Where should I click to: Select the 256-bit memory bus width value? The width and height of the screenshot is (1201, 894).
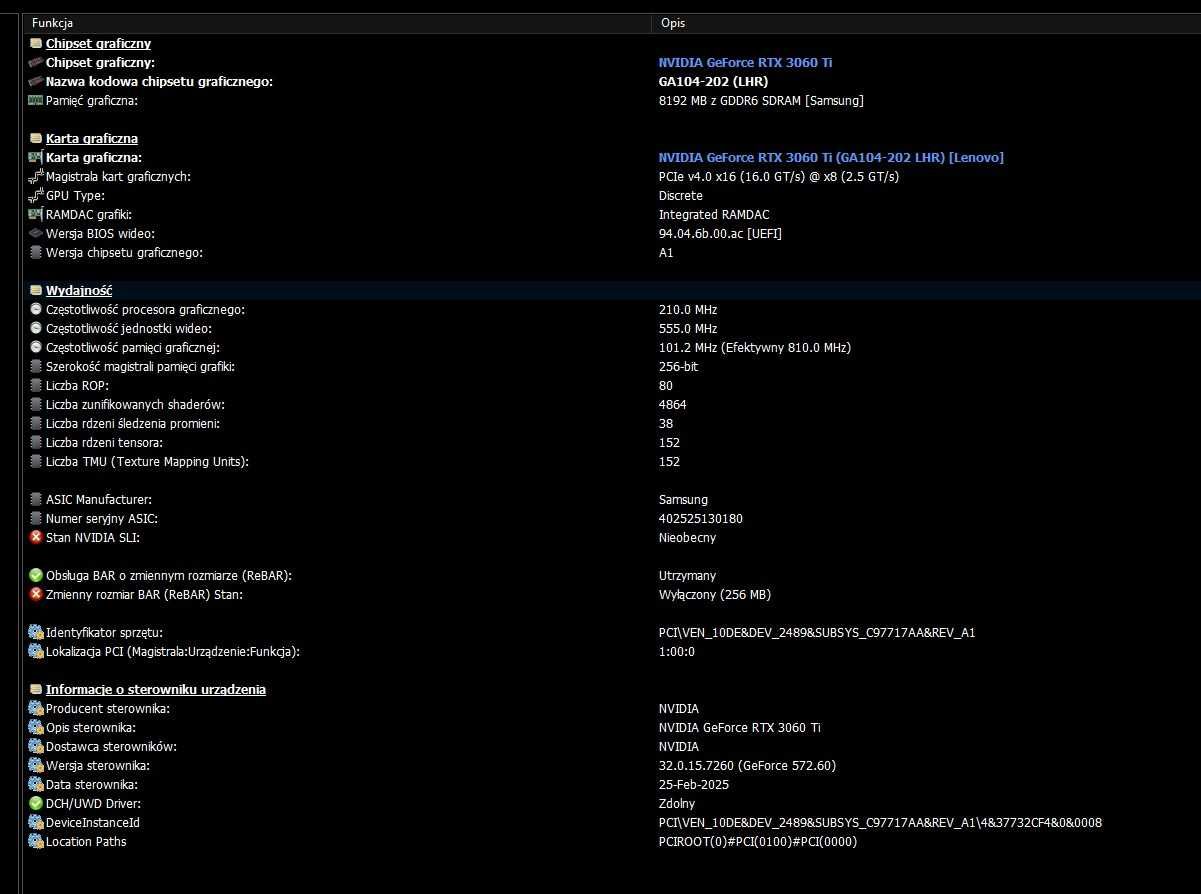click(x=678, y=366)
